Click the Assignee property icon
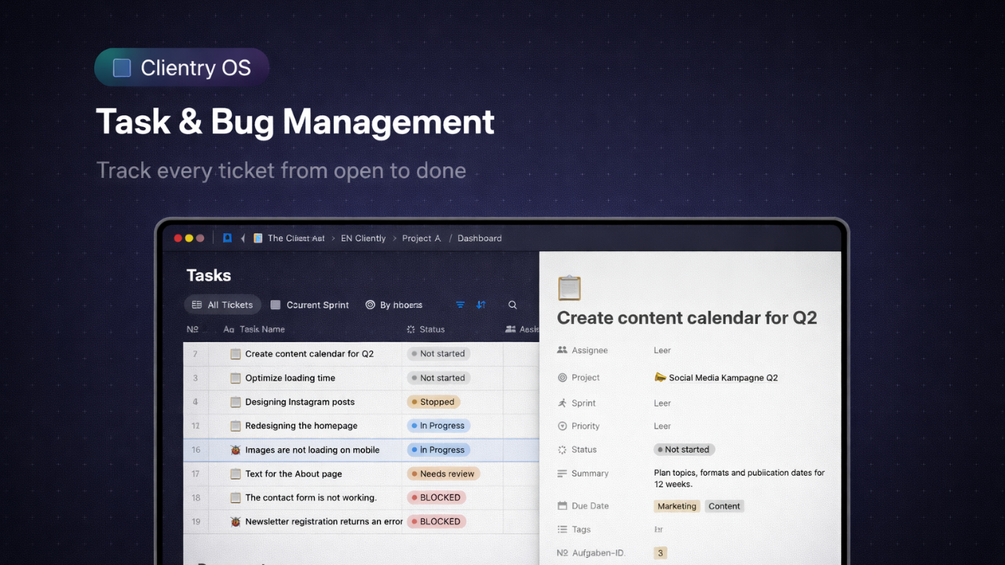Viewport: 1005px width, 565px height. point(562,350)
